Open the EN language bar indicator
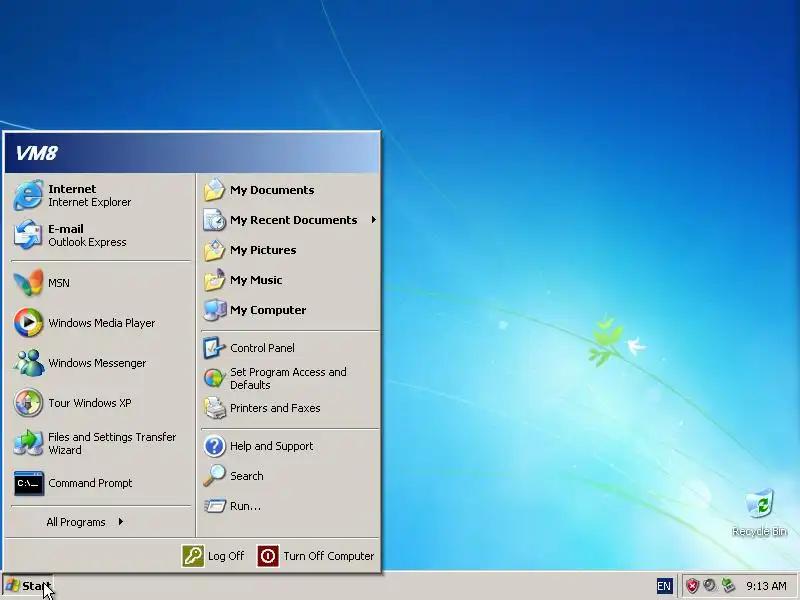Viewport: 800px width, 600px height. click(x=664, y=586)
